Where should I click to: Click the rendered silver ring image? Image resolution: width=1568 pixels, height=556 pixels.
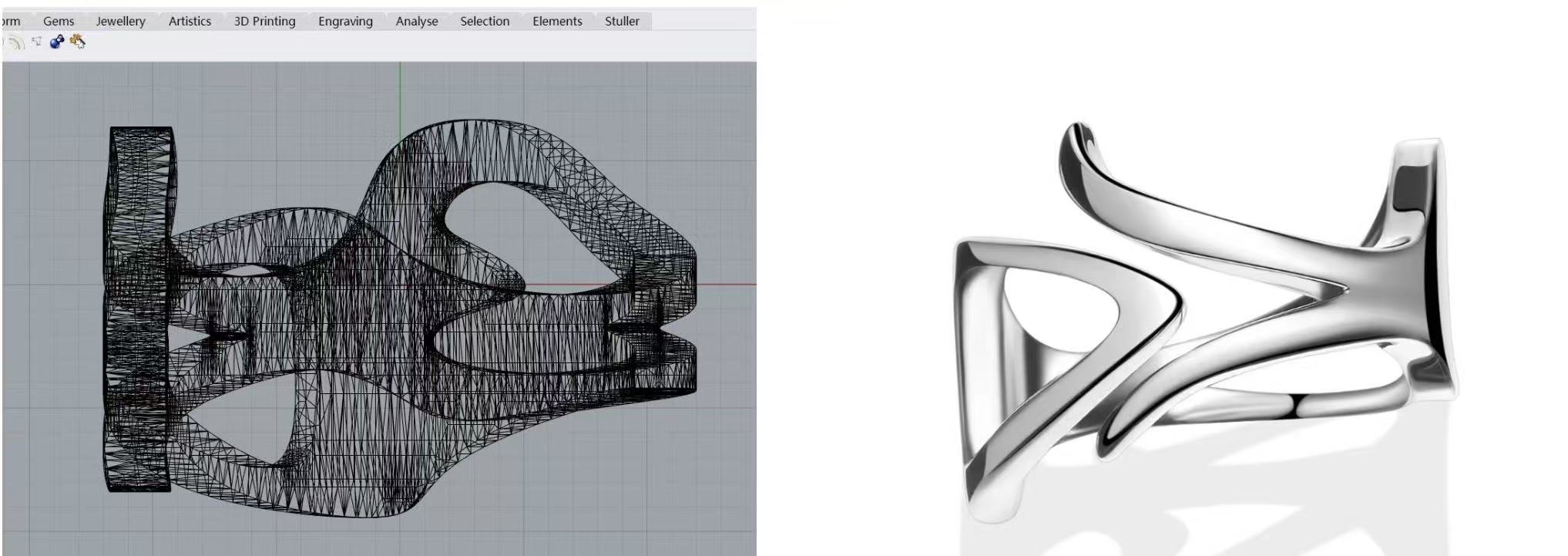(1202, 324)
